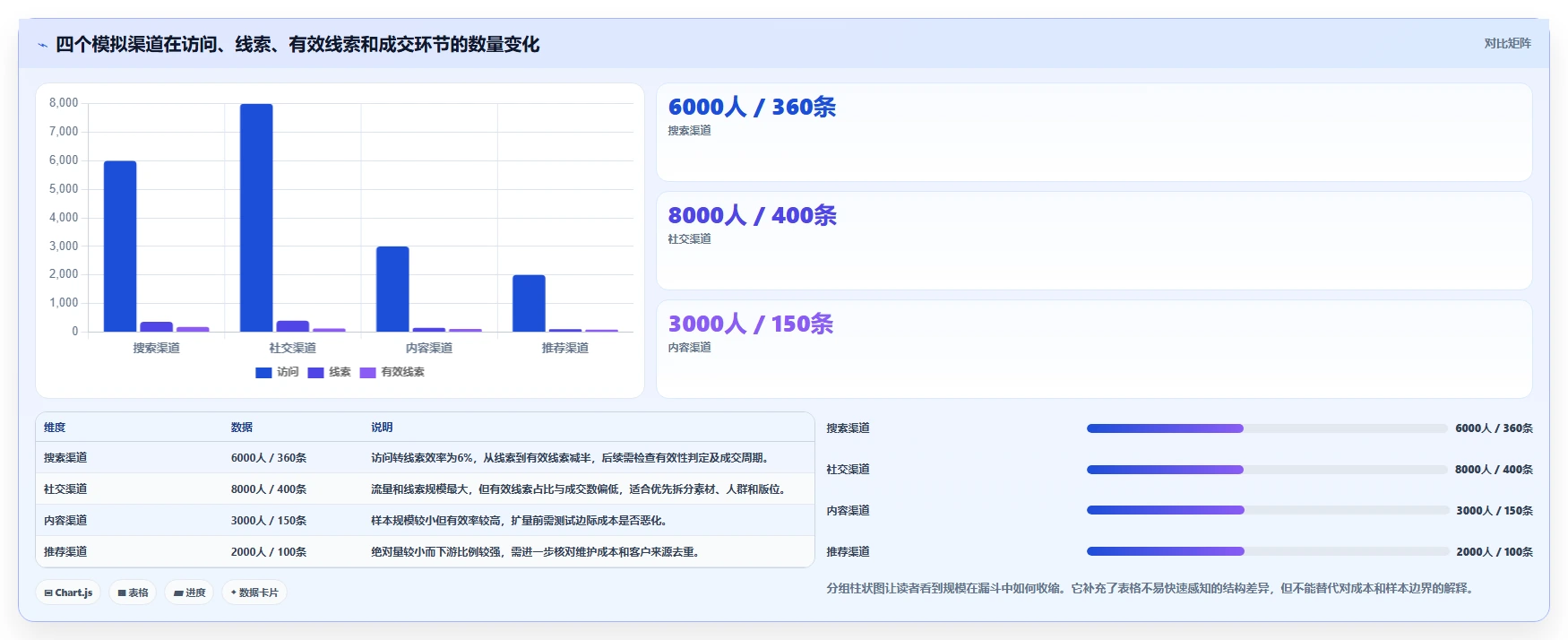
Task: Click the 社交渠道 x-axis label on chart
Action: [293, 348]
